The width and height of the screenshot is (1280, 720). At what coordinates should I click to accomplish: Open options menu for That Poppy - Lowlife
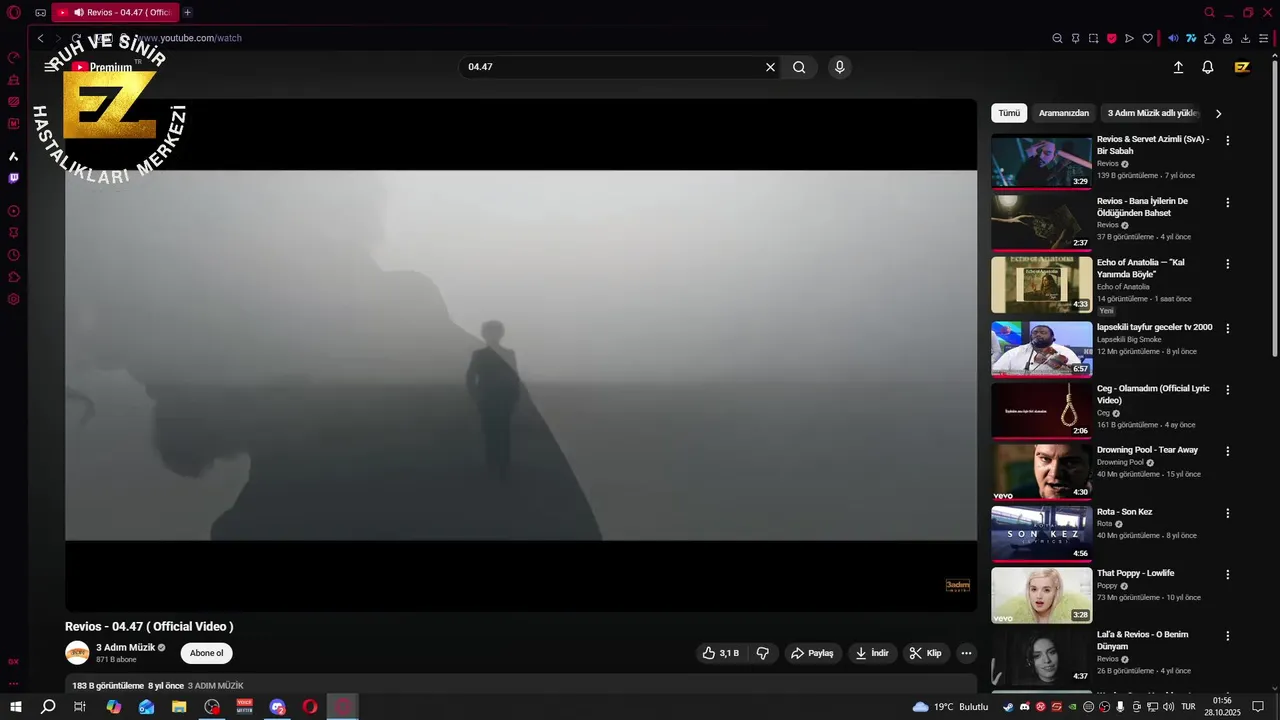1228,575
